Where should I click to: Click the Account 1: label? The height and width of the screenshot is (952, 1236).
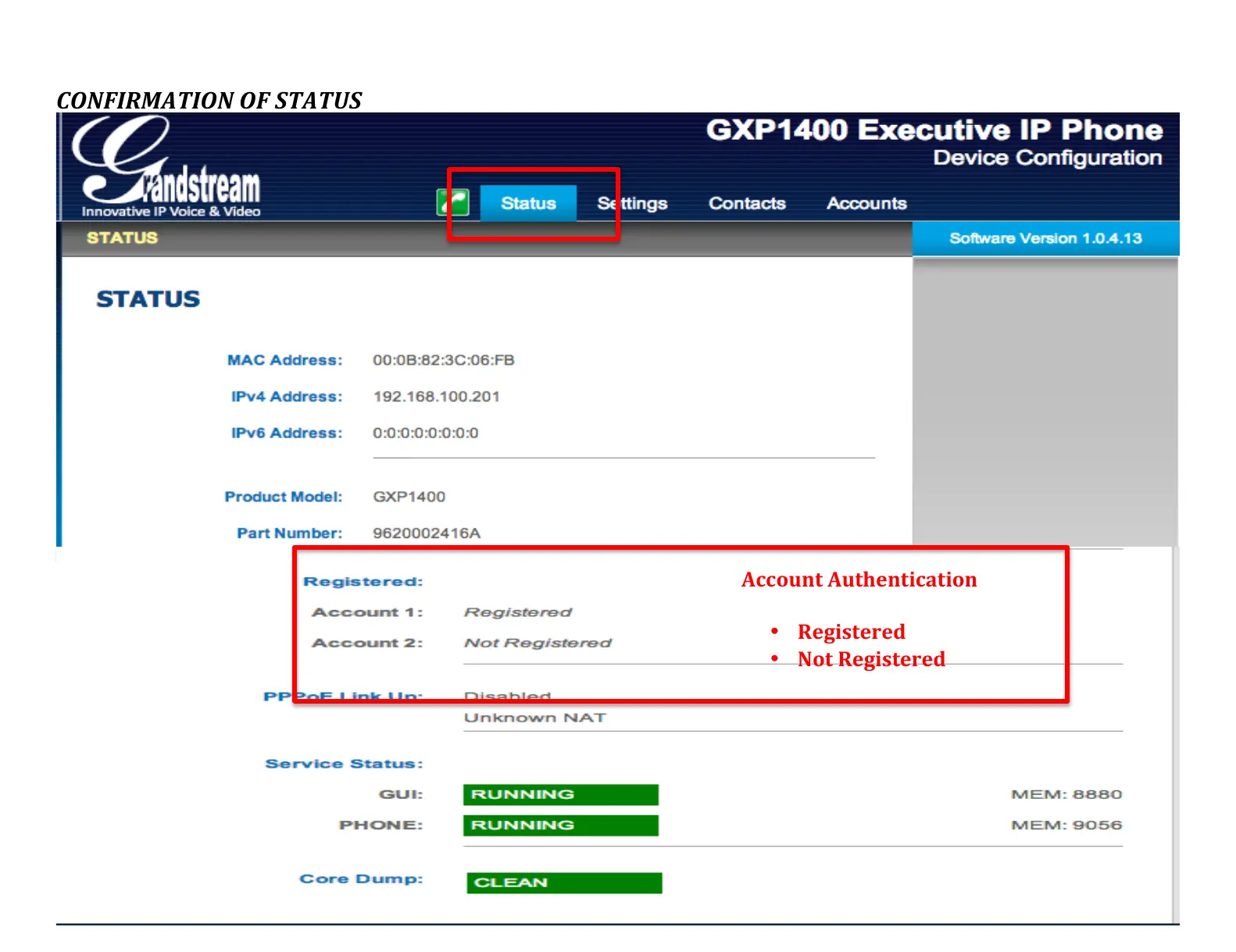coord(367,612)
